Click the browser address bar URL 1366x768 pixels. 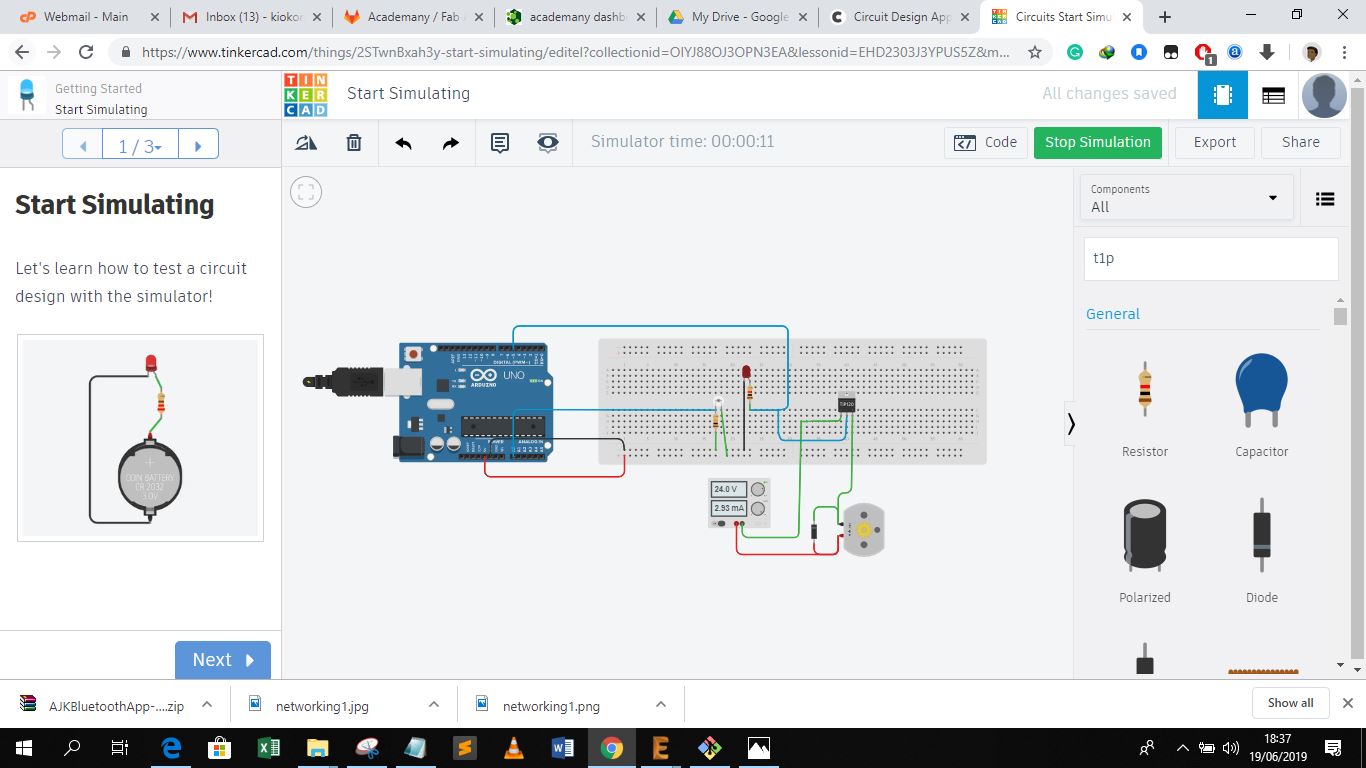[575, 52]
